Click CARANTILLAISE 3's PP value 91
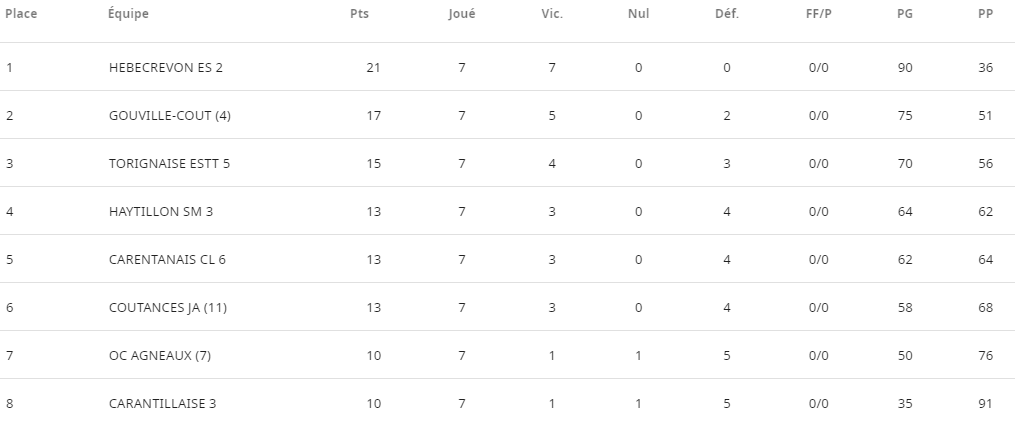This screenshot has height=425, width=1015. pos(985,404)
